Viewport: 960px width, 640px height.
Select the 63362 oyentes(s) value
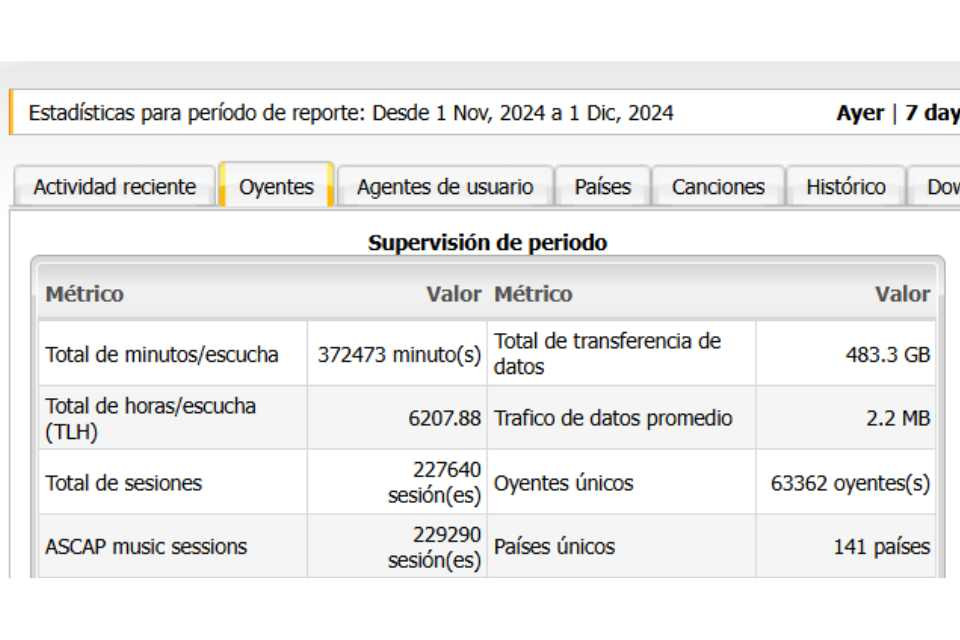(x=850, y=483)
